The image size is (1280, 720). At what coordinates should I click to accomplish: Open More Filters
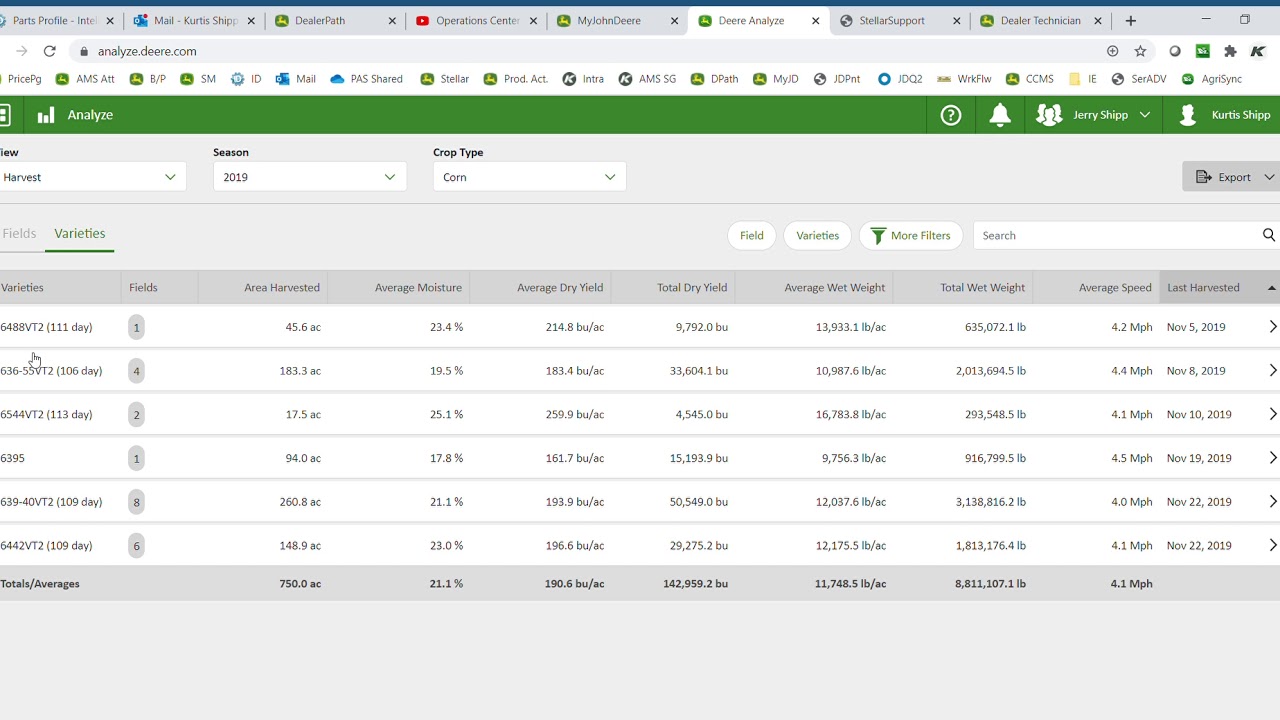911,235
